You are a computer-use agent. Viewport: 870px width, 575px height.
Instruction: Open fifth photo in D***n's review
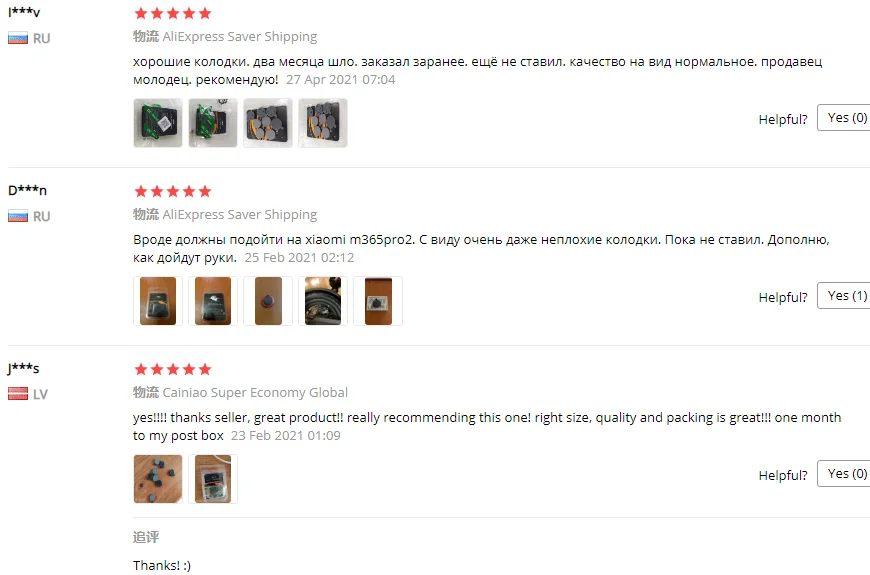378,301
